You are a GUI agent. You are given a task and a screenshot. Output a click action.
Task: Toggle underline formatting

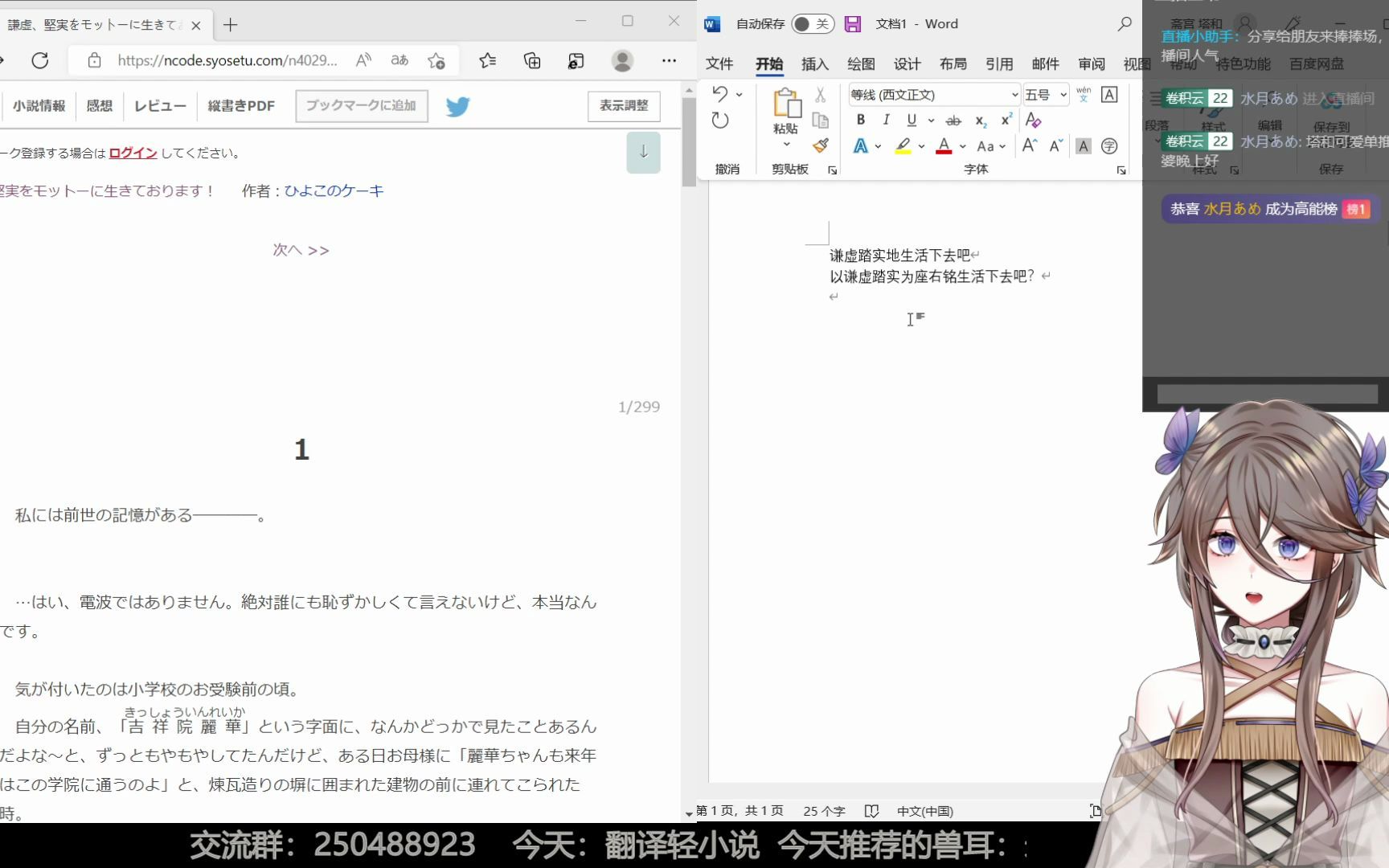pos(912,121)
